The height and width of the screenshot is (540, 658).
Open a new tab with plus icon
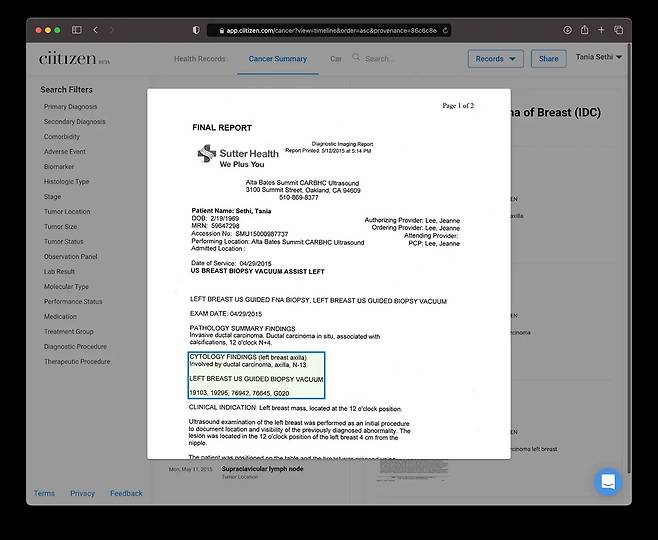point(601,30)
